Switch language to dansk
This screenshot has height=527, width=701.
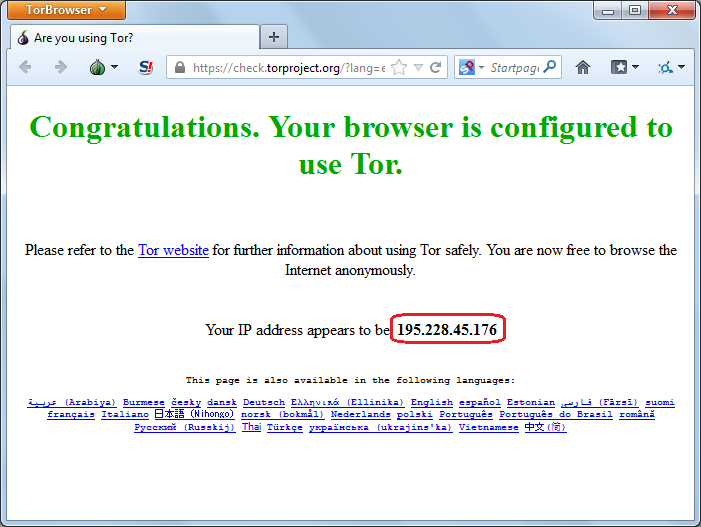[x=222, y=402]
